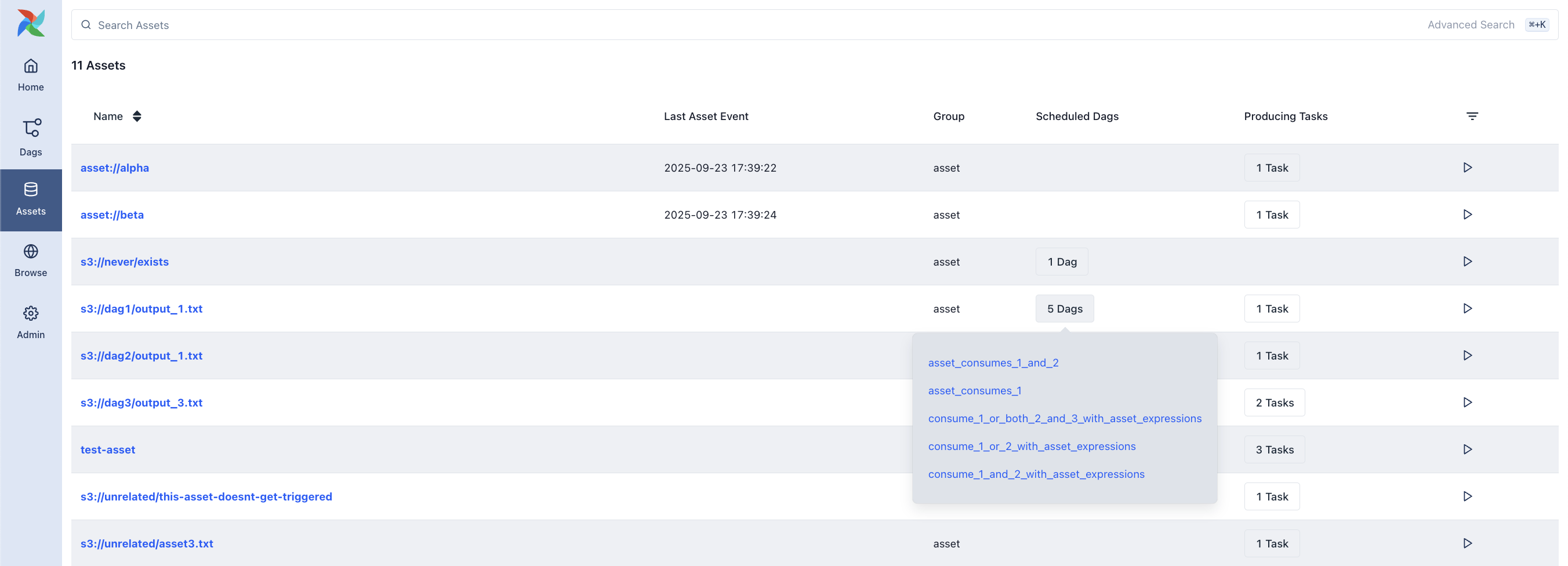Screen dimensions: 1568x566
Task: Click the search magnifier icon
Action: (x=86, y=25)
